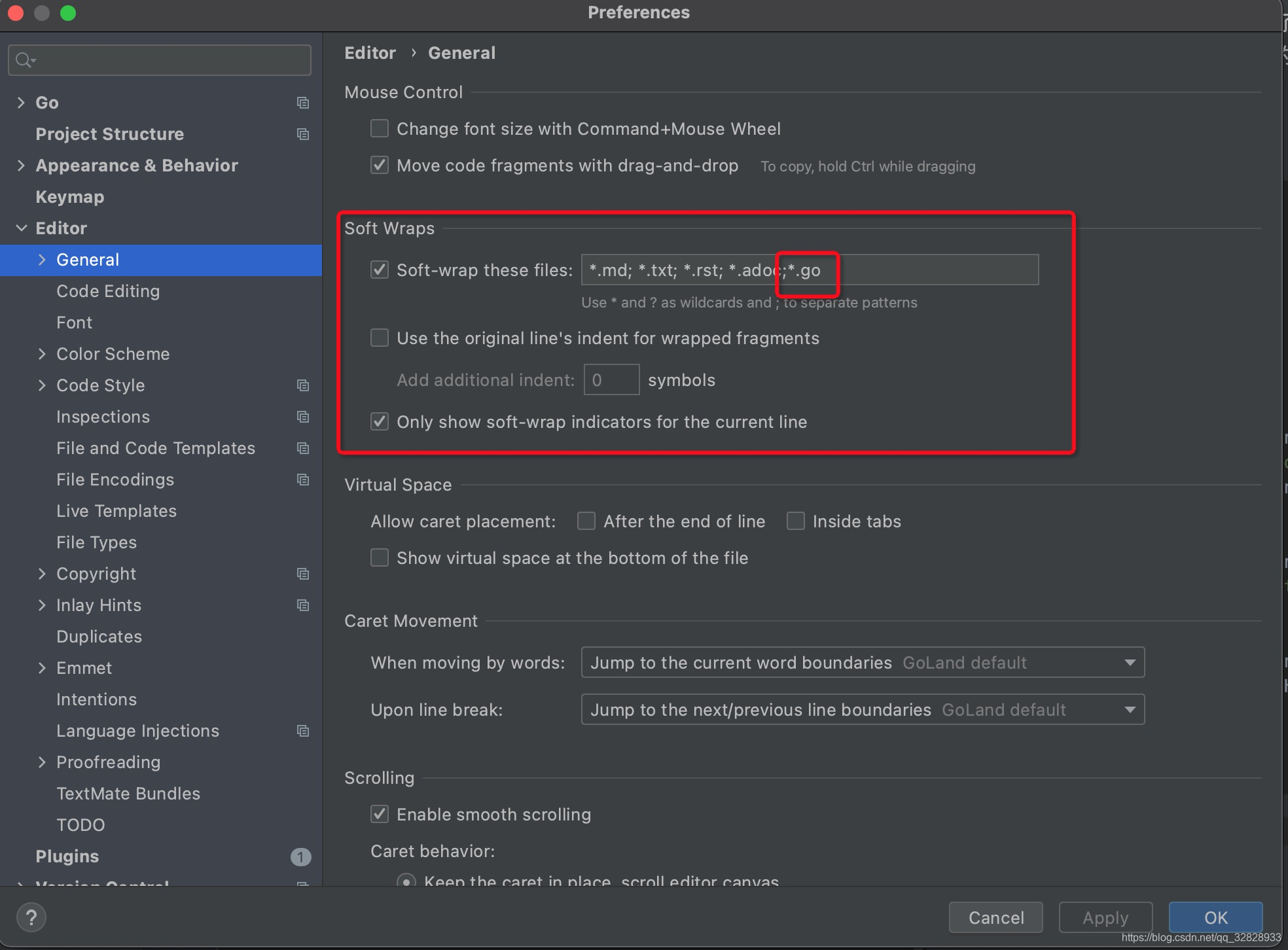Click the File and Code Templates copy icon
Screen dimensions: 1288x950
[x=302, y=448]
